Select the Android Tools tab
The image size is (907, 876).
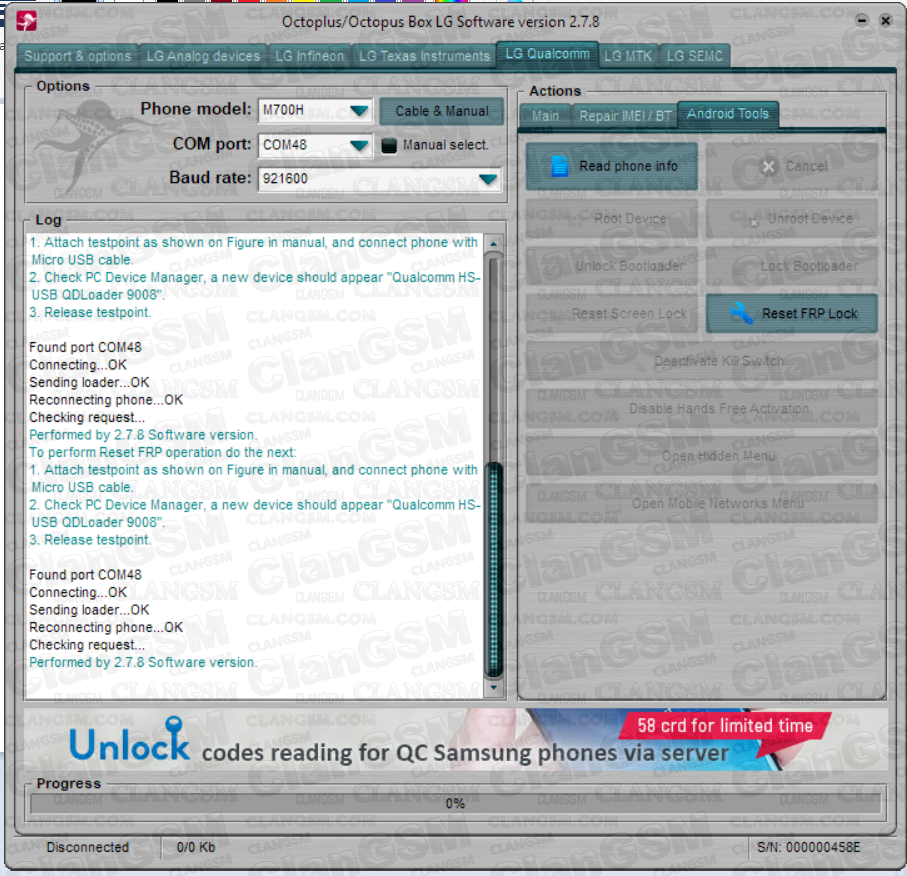(728, 114)
